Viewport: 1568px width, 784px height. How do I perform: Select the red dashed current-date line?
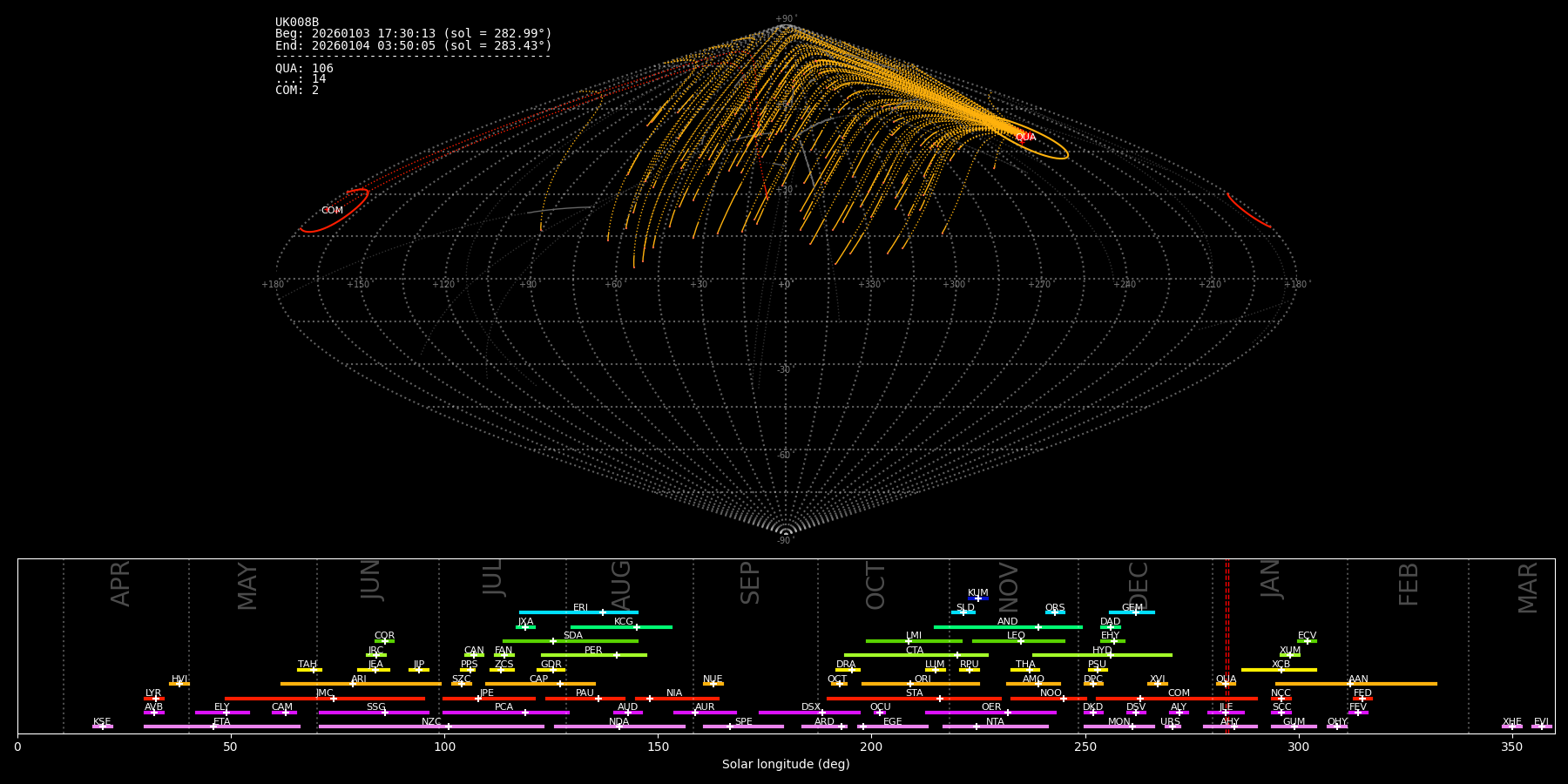1227,645
